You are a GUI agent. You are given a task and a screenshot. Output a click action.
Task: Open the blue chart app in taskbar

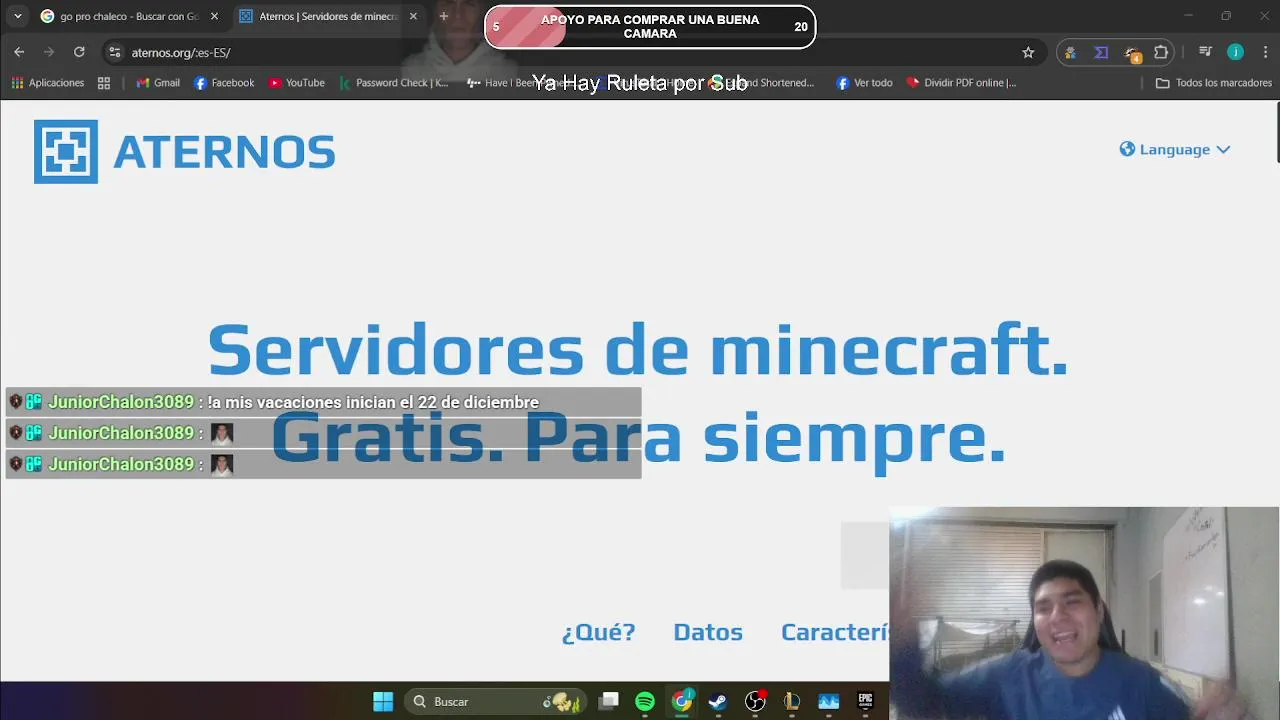829,702
